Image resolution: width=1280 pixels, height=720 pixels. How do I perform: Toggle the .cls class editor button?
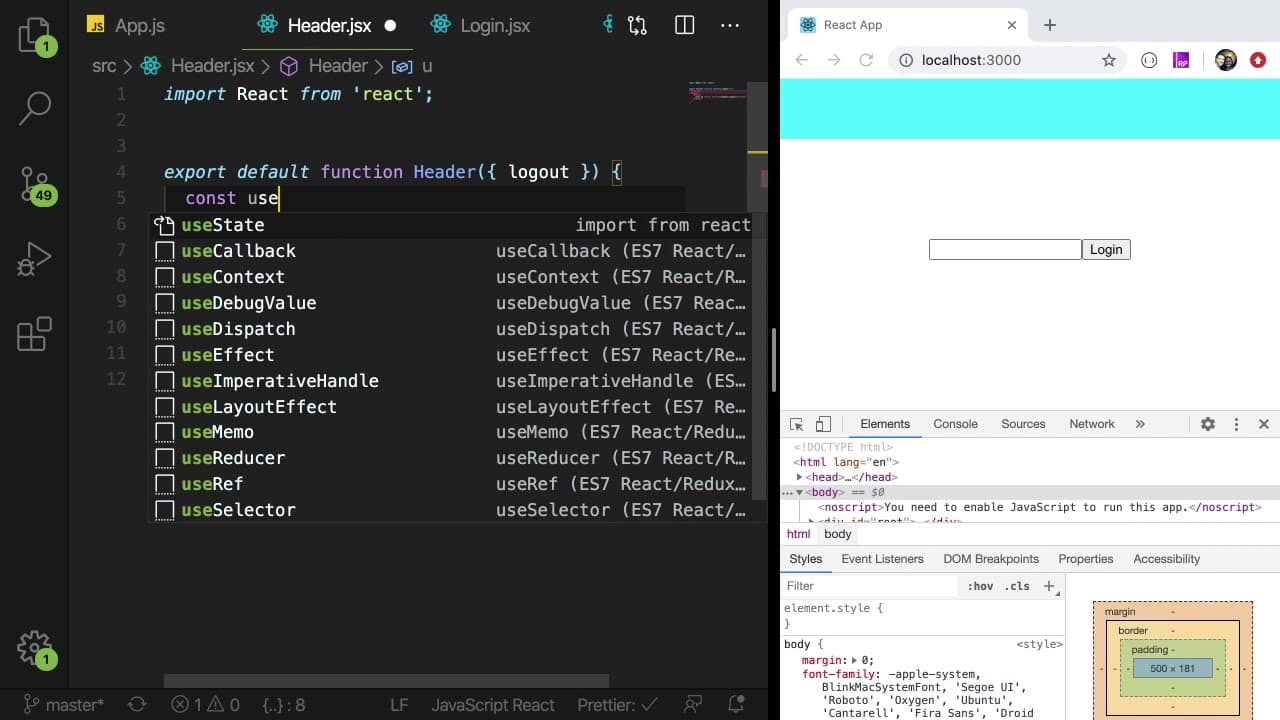[1017, 586]
